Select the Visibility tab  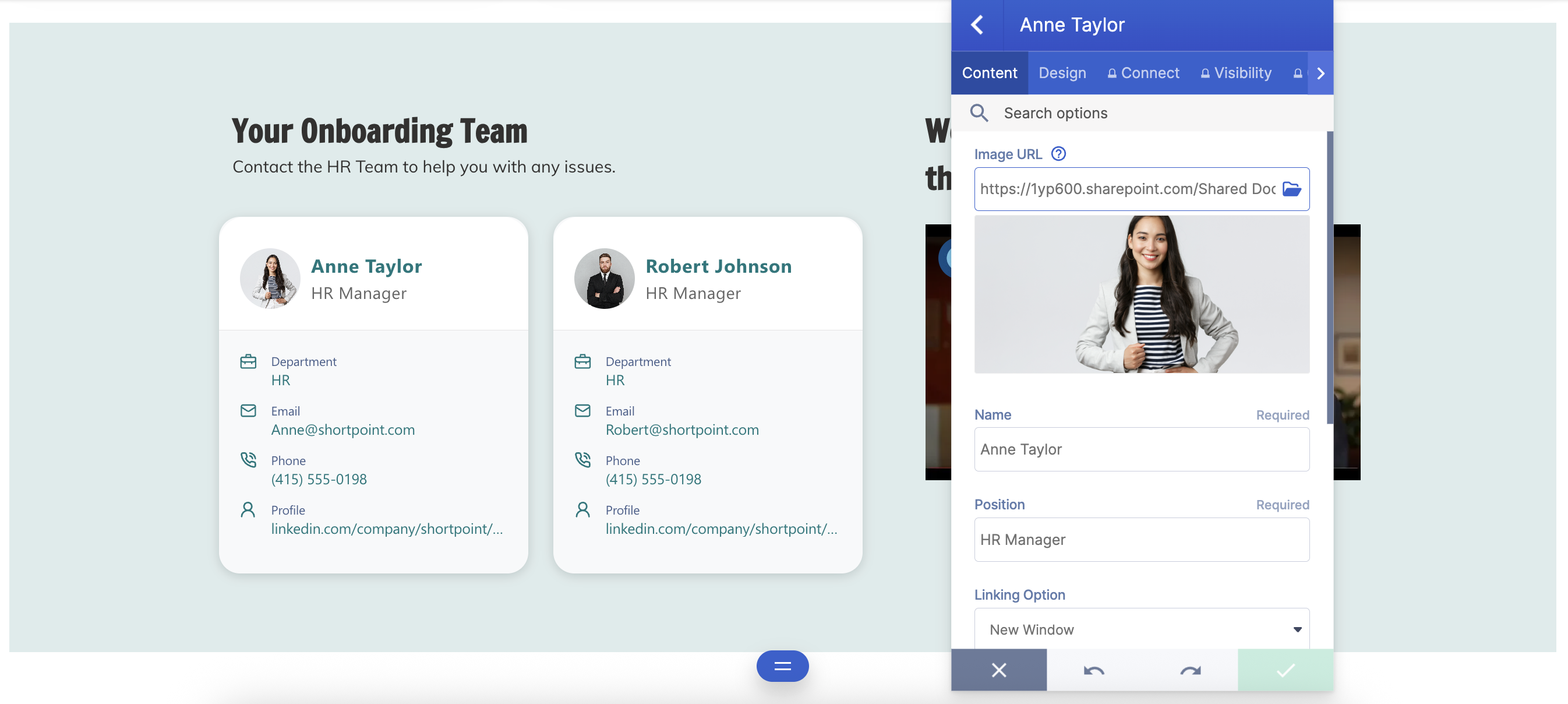coord(1236,73)
